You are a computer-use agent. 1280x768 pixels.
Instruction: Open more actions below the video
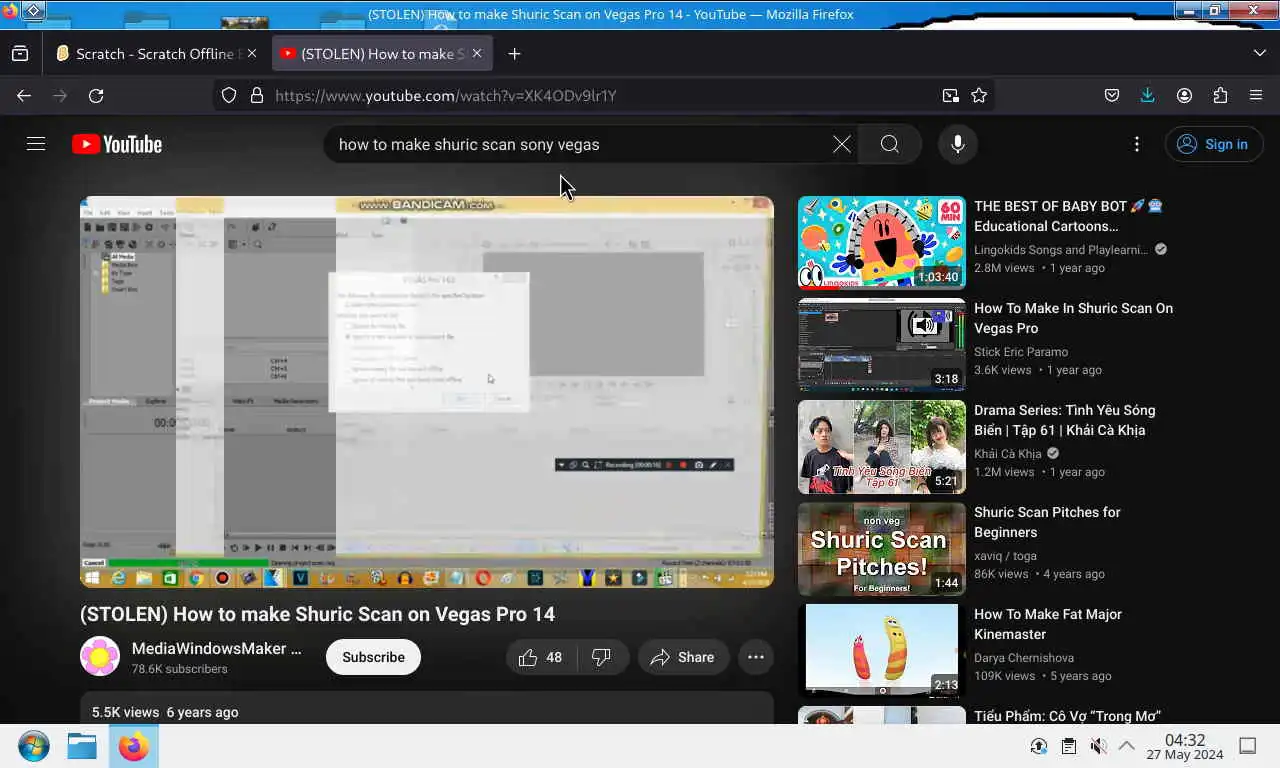pyautogui.click(x=756, y=657)
